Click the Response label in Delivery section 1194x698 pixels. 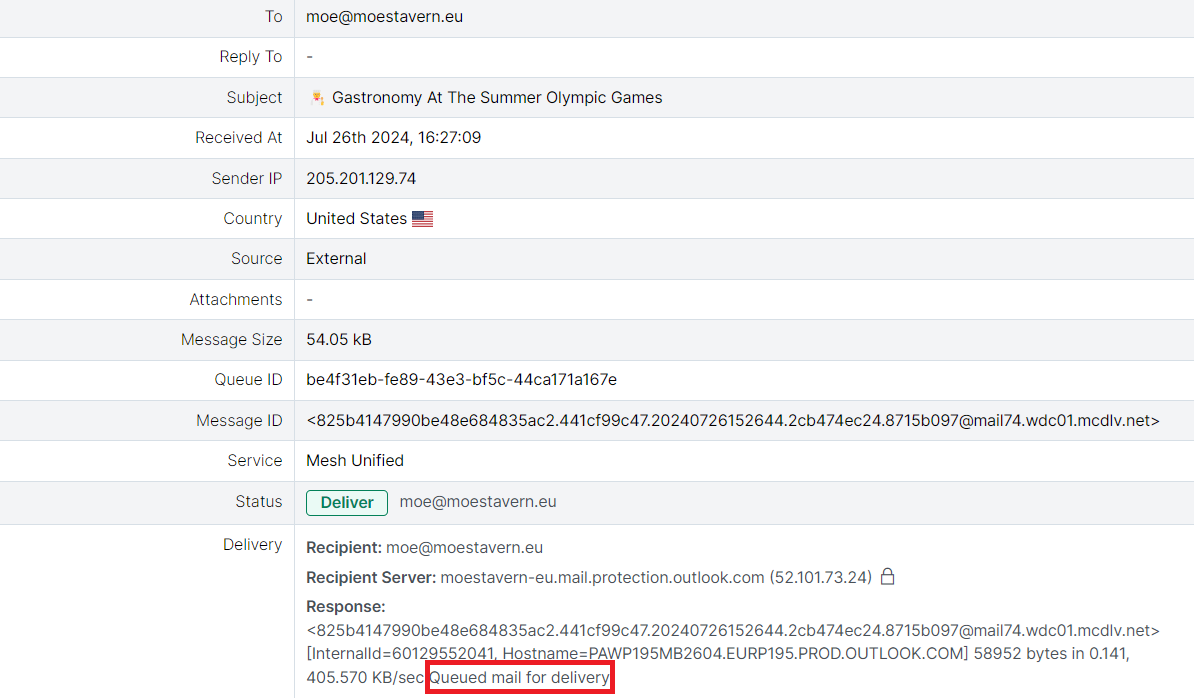(x=345, y=607)
